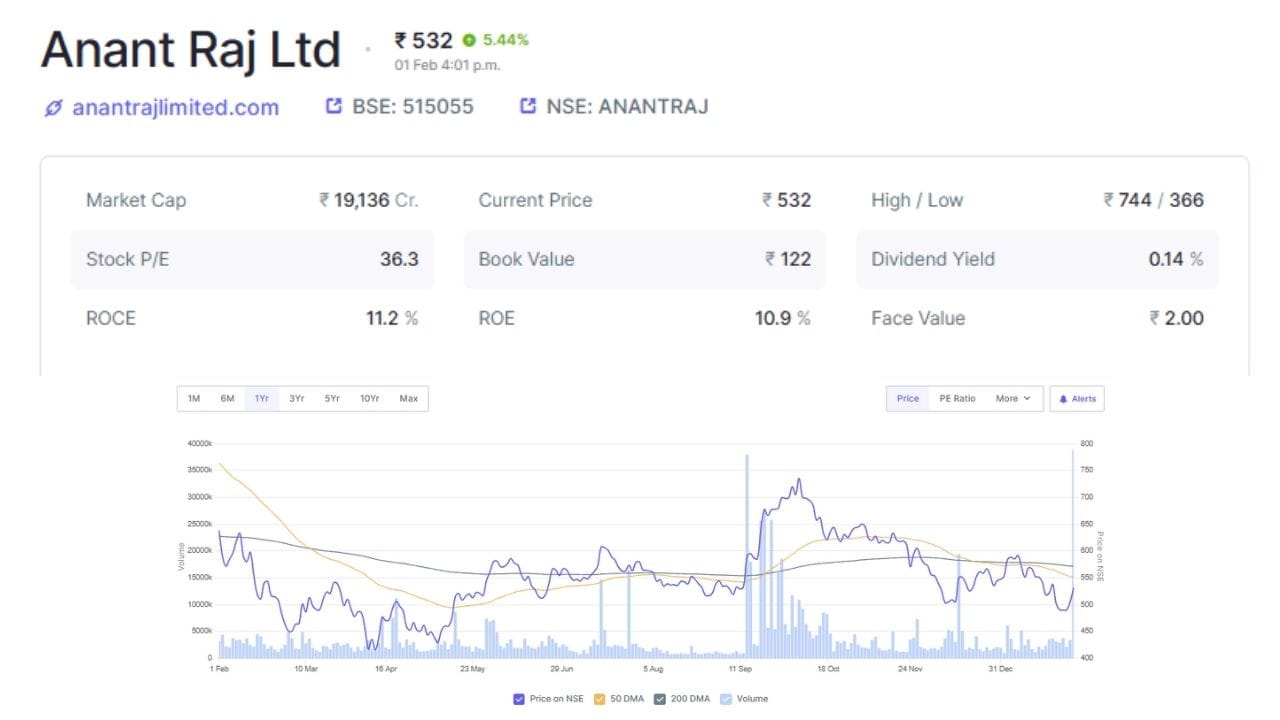
Task: Toggle the 200 DMA legend checkbox
Action: [660, 699]
